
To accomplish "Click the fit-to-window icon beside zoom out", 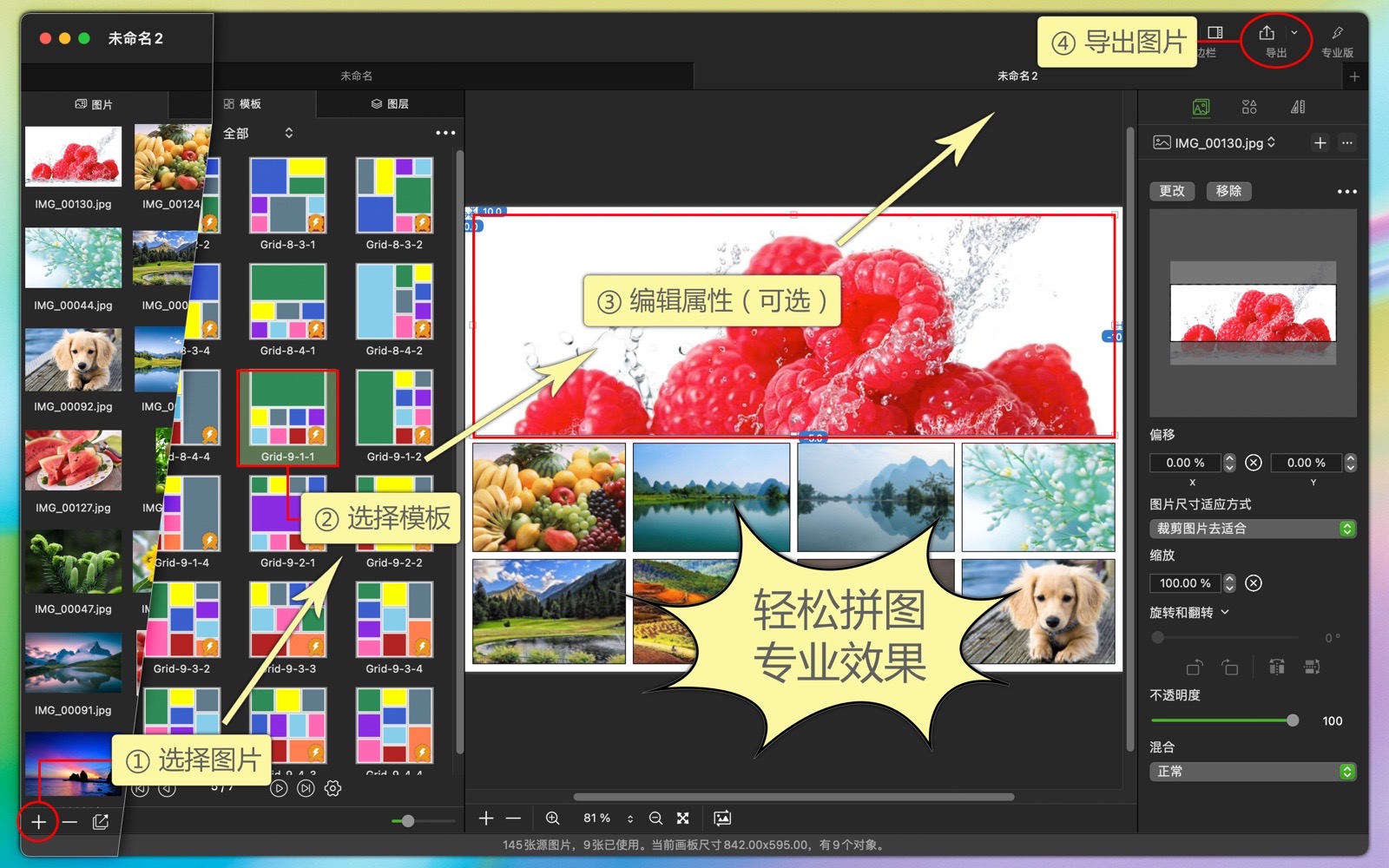I will pyautogui.click(x=683, y=819).
